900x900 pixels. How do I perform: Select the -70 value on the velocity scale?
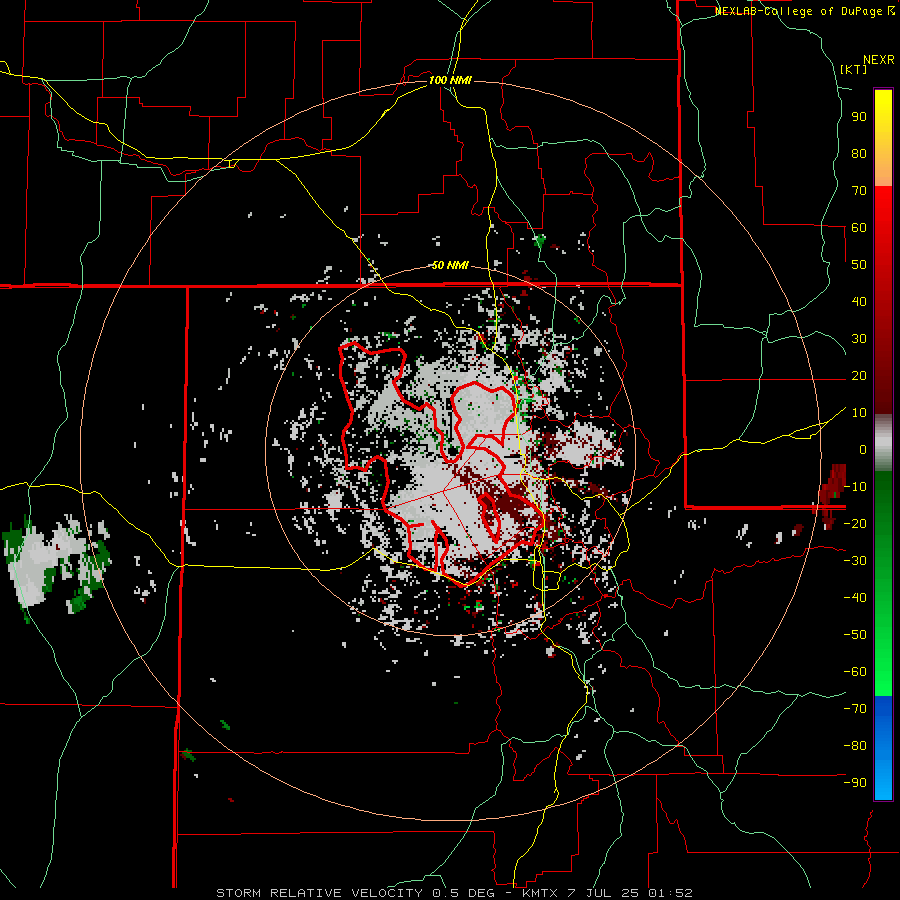[855, 708]
